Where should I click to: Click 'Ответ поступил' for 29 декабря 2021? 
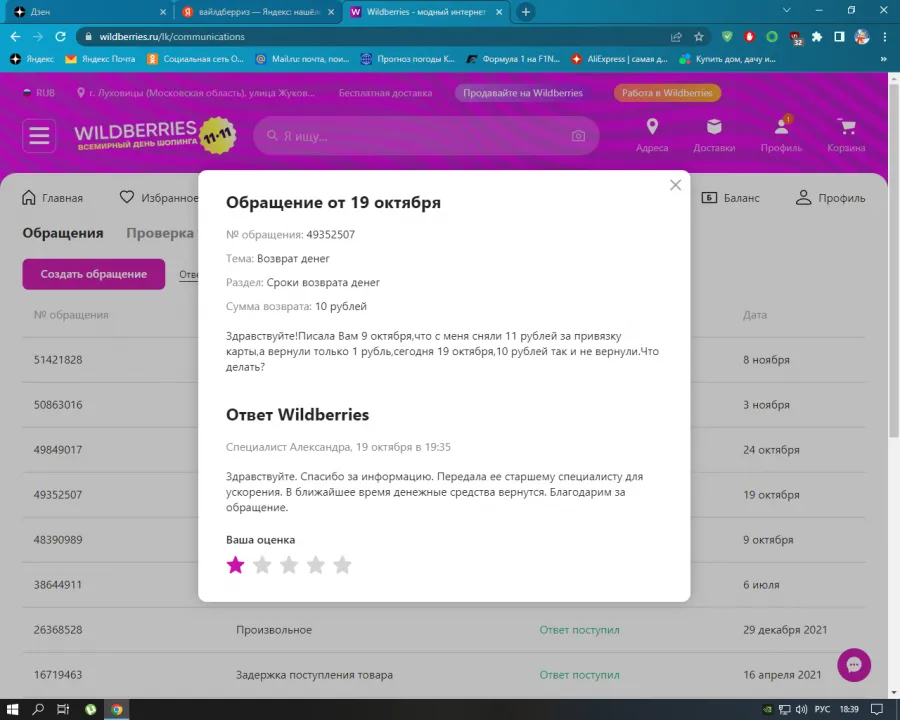point(579,630)
